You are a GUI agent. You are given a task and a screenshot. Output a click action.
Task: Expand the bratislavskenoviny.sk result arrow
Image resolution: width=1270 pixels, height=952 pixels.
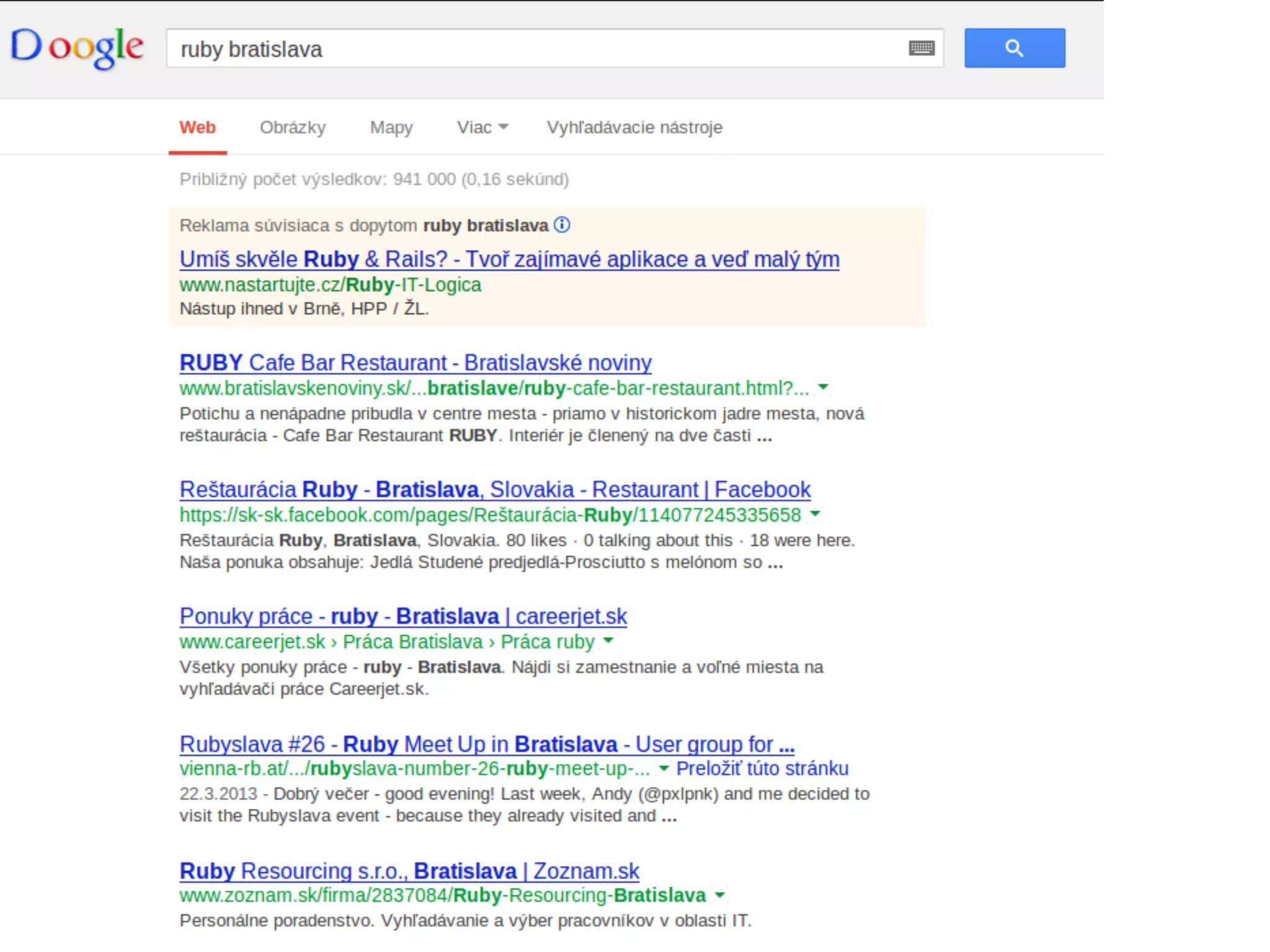[x=824, y=387]
